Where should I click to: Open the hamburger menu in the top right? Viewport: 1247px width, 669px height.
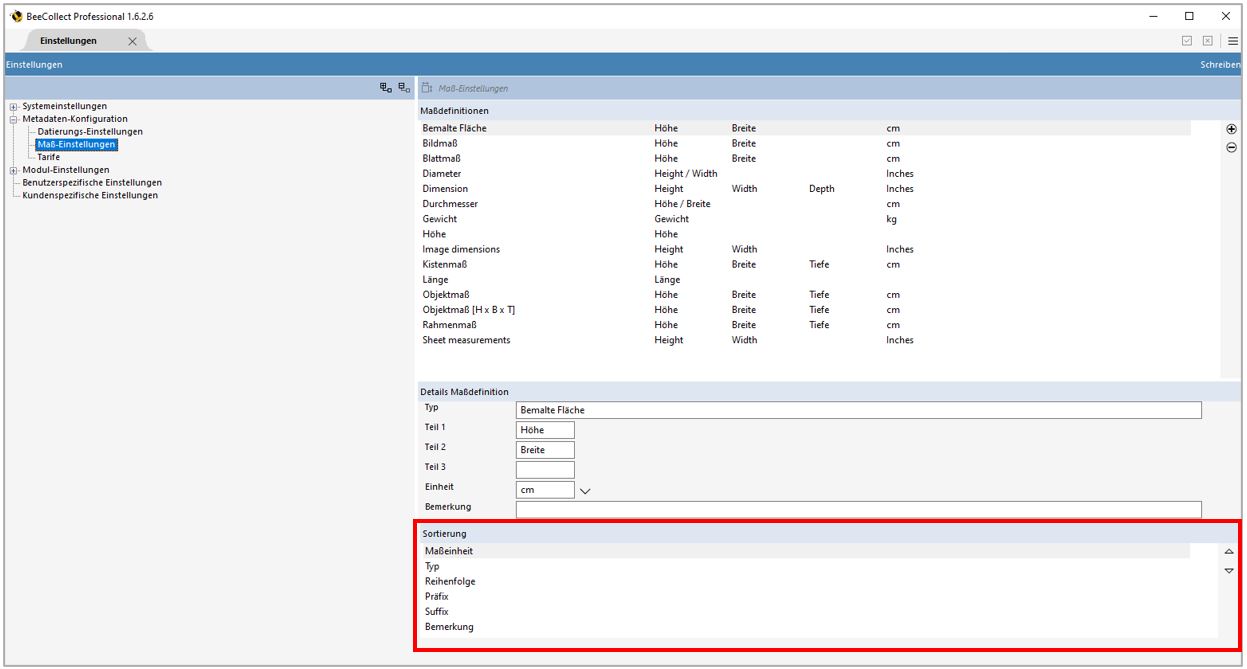[1233, 41]
